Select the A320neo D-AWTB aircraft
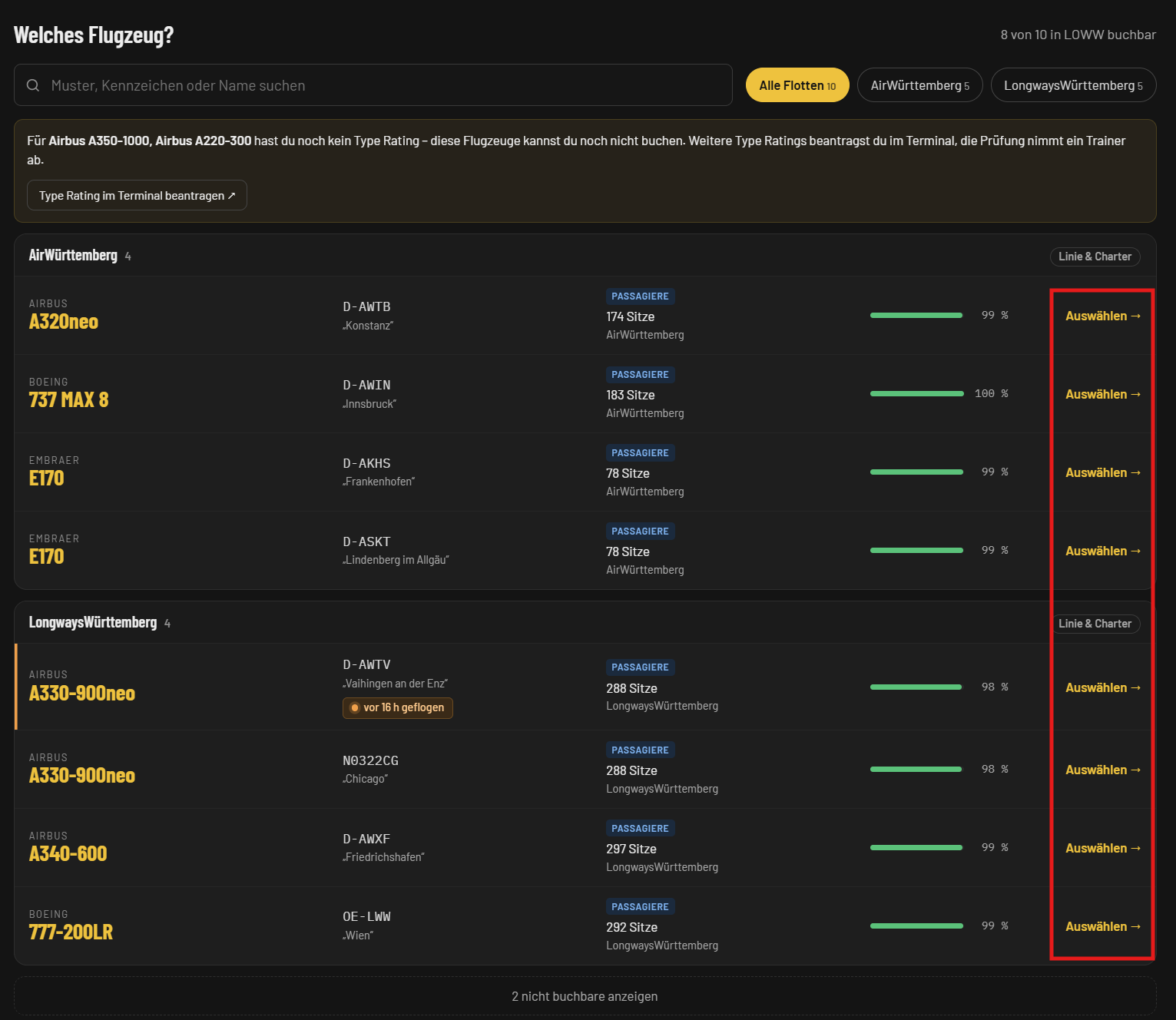The width and height of the screenshot is (1176, 1020). [1103, 316]
